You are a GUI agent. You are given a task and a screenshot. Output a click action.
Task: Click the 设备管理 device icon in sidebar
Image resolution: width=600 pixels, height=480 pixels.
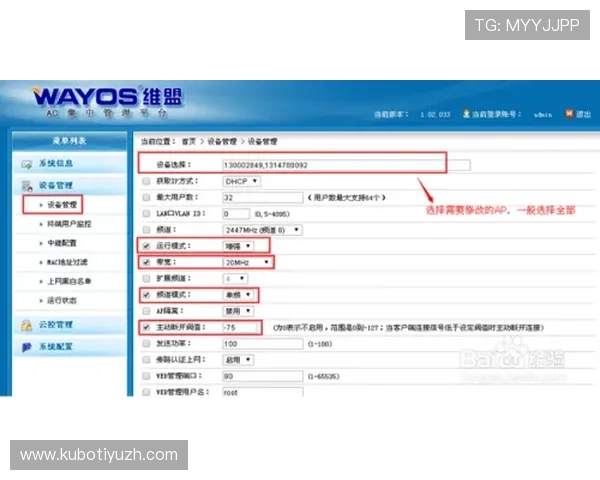27,186
